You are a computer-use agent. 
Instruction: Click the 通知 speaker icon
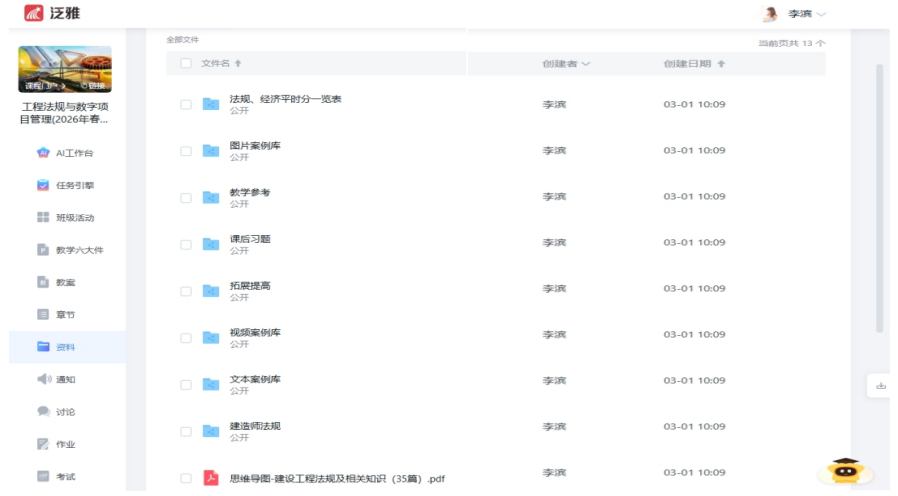pyautogui.click(x=43, y=379)
